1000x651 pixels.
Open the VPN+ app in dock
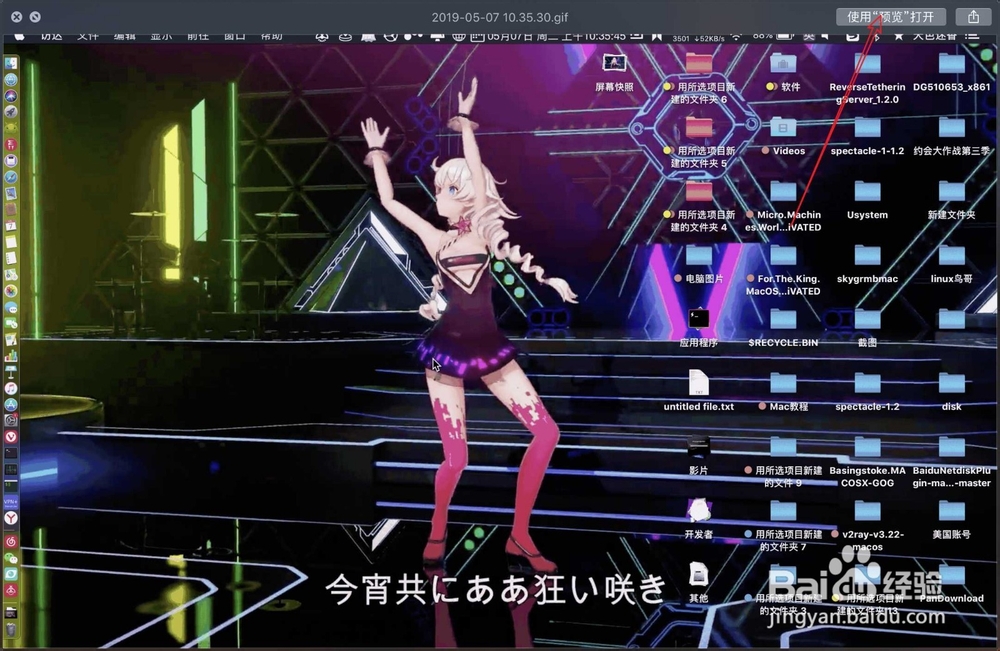pyautogui.click(x=11, y=502)
